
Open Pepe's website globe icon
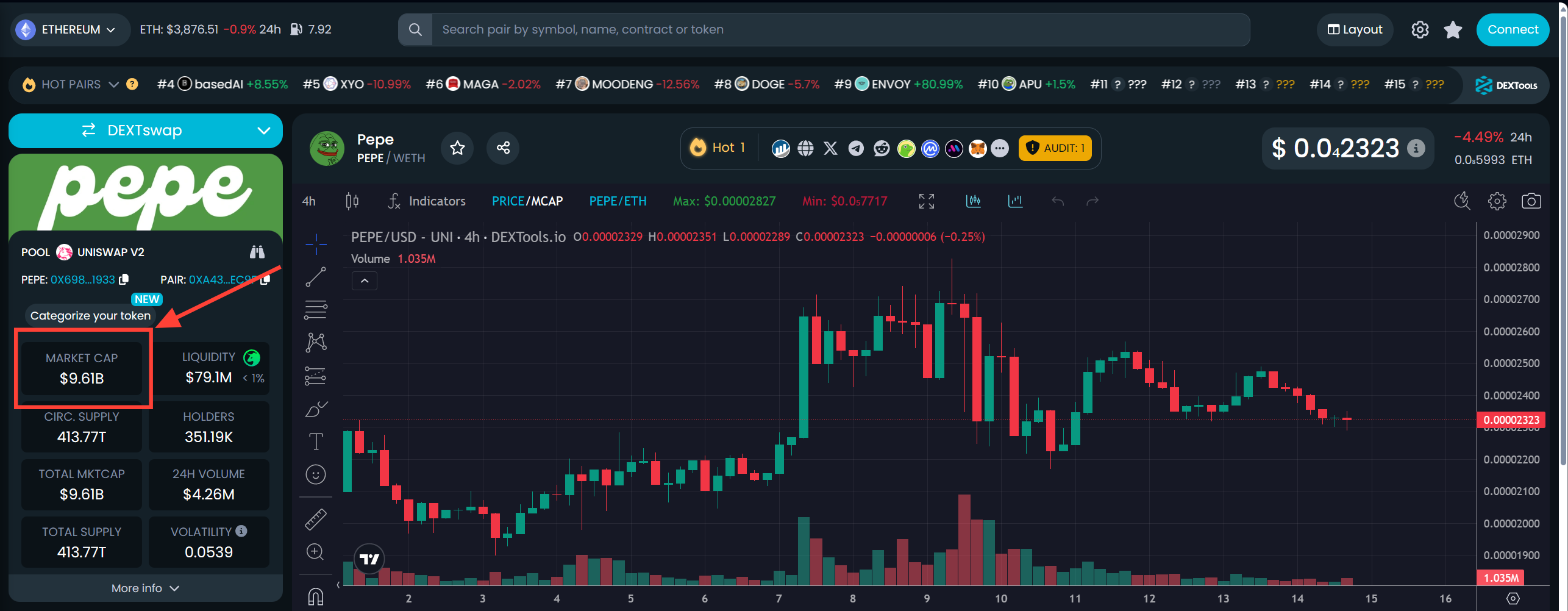[805, 148]
